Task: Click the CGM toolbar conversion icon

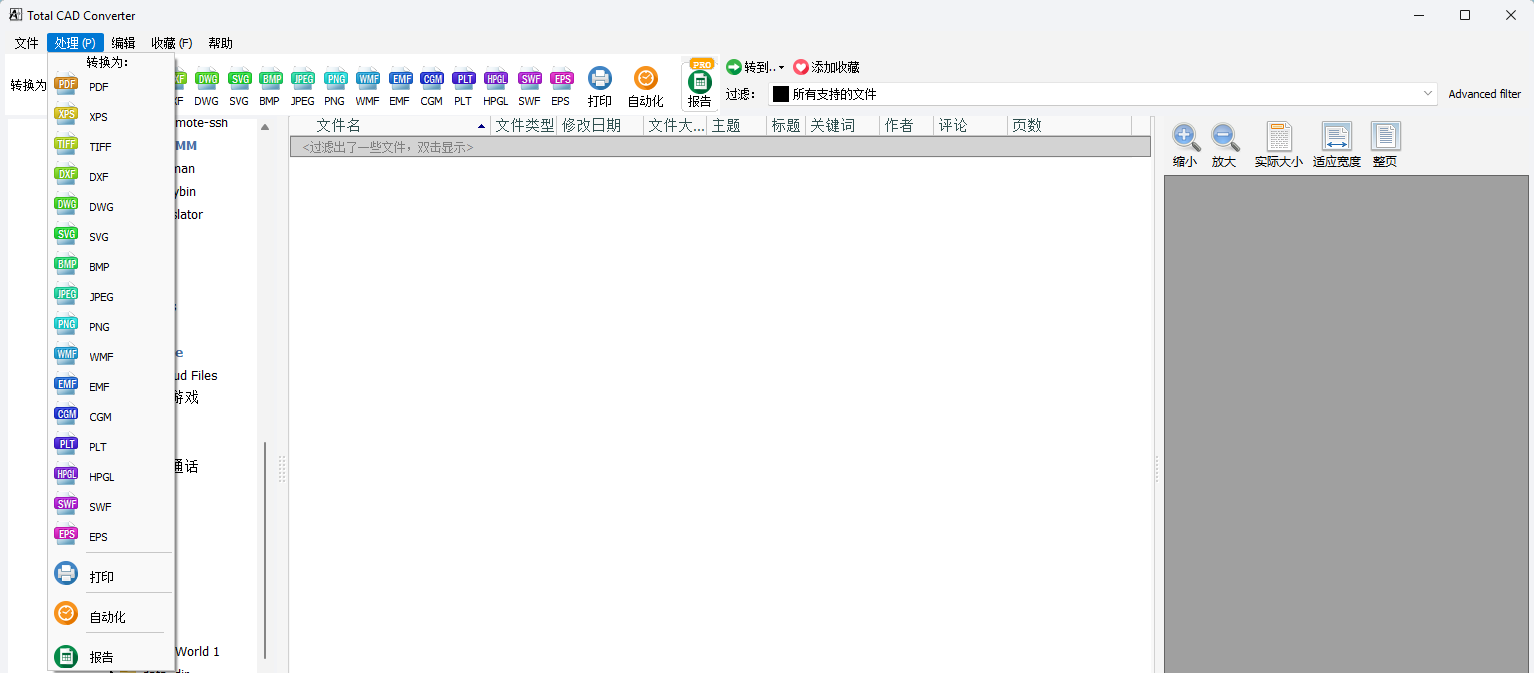Action: pyautogui.click(x=432, y=87)
